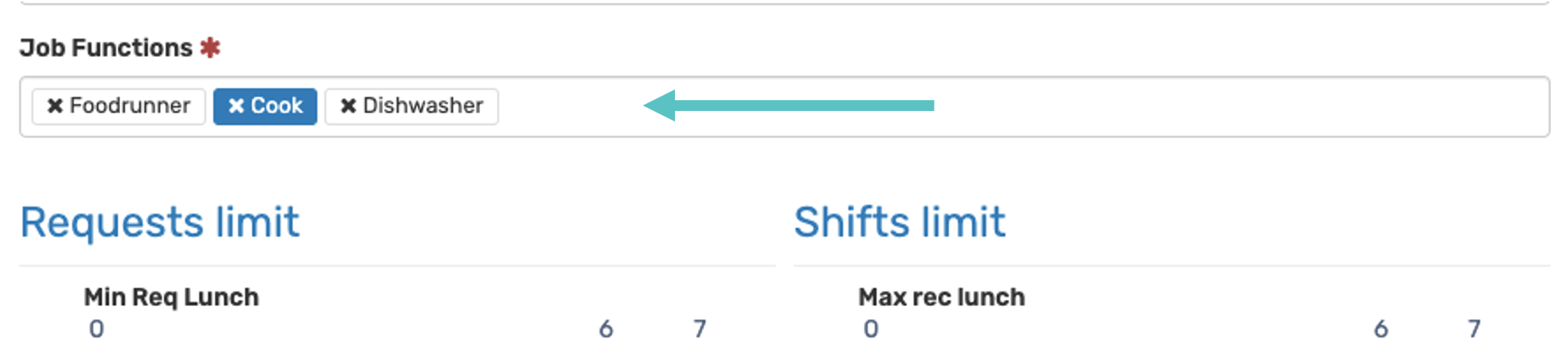1568x346 pixels.
Task: Set Max rec lunch slider to 6
Action: tap(1381, 329)
